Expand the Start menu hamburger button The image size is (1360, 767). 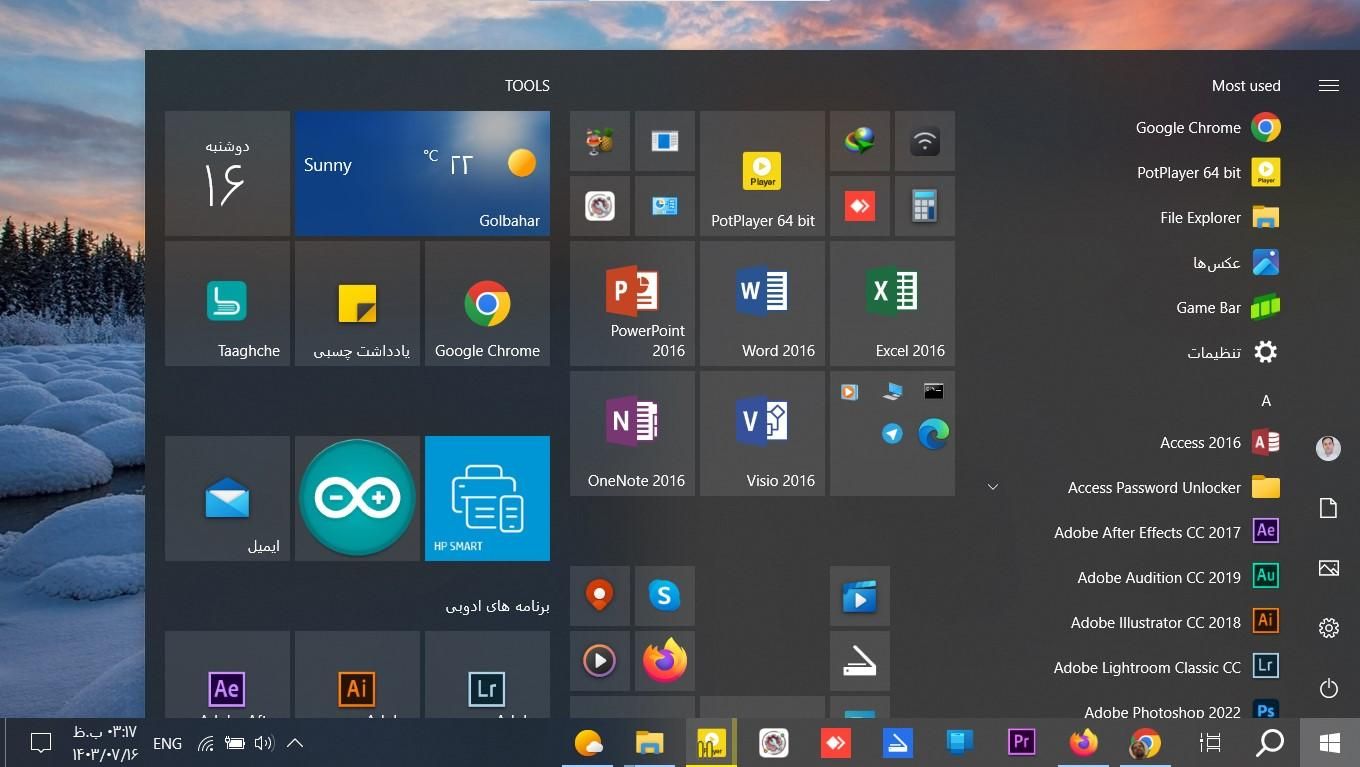pyautogui.click(x=1328, y=86)
